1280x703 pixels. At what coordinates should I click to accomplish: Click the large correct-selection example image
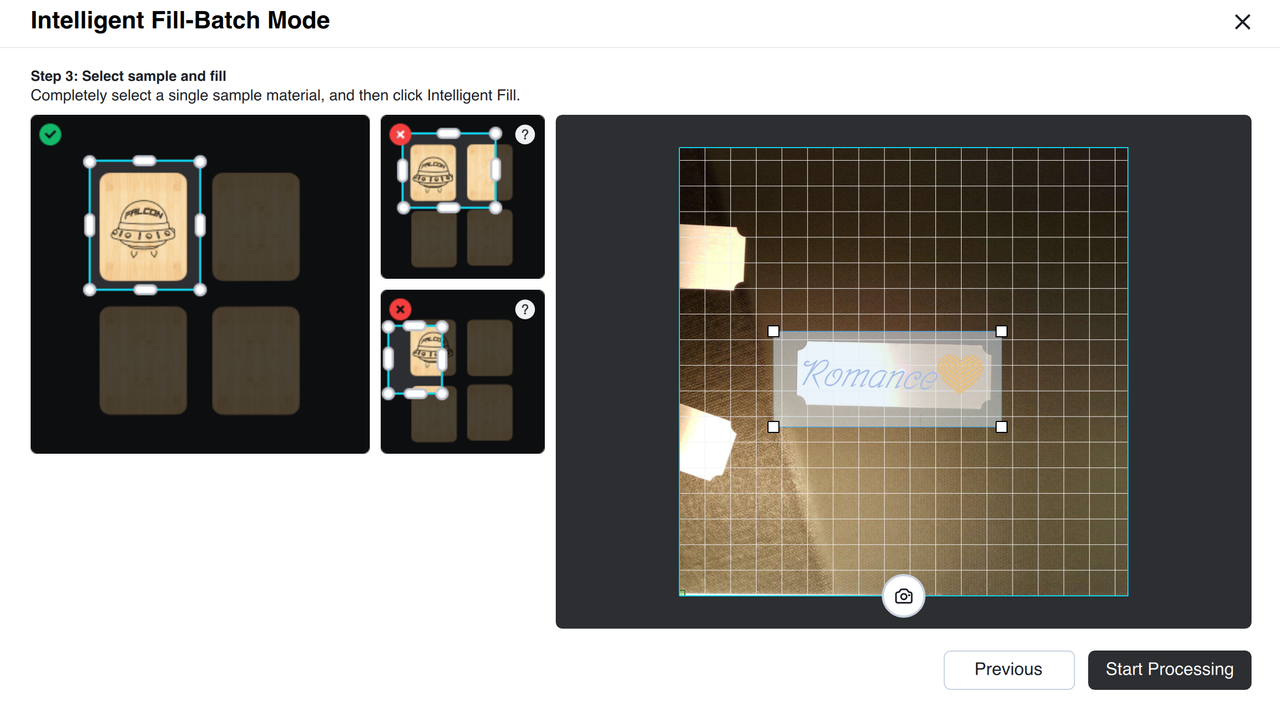200,284
